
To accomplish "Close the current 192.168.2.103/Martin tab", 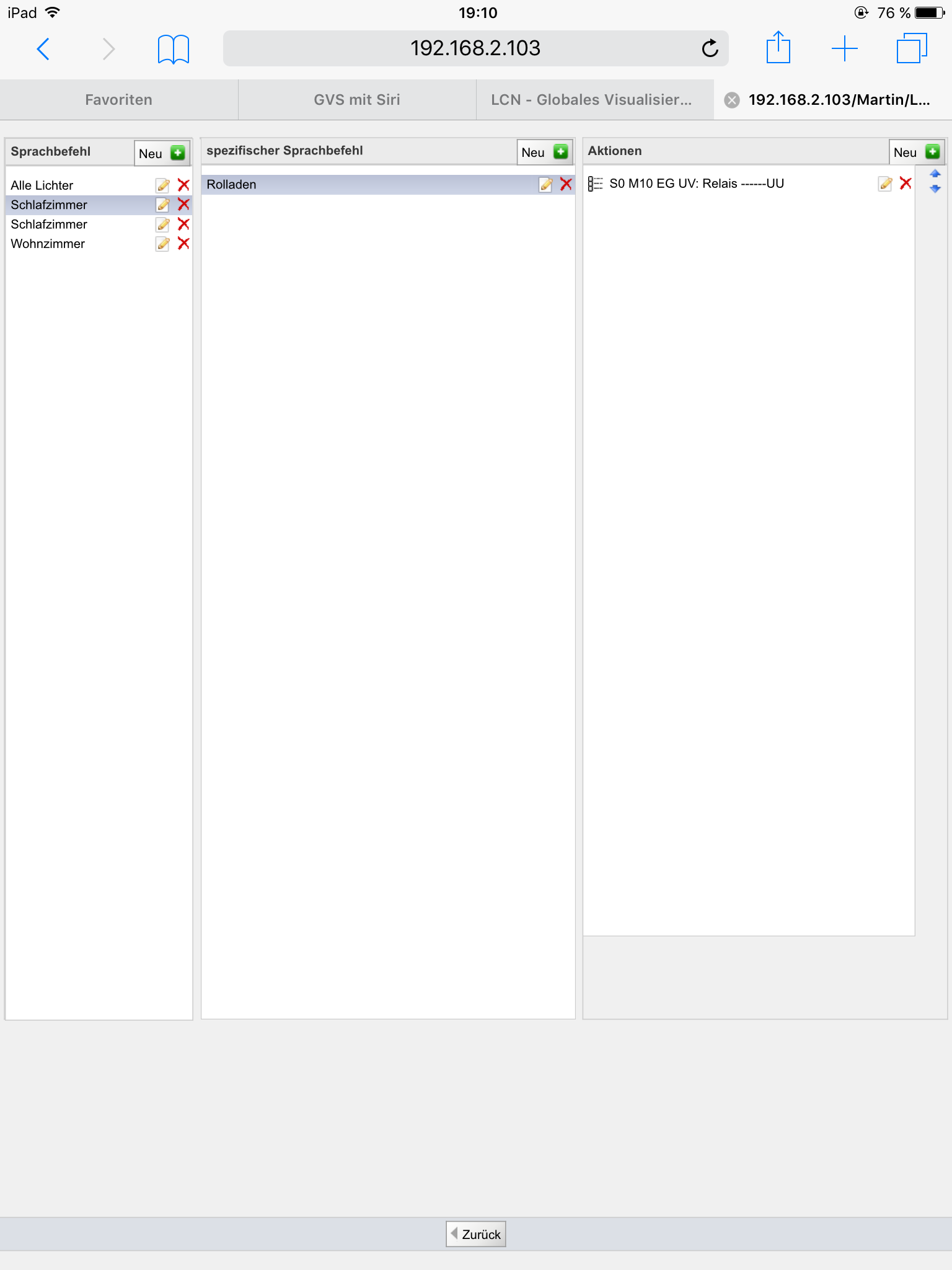I will [x=732, y=100].
